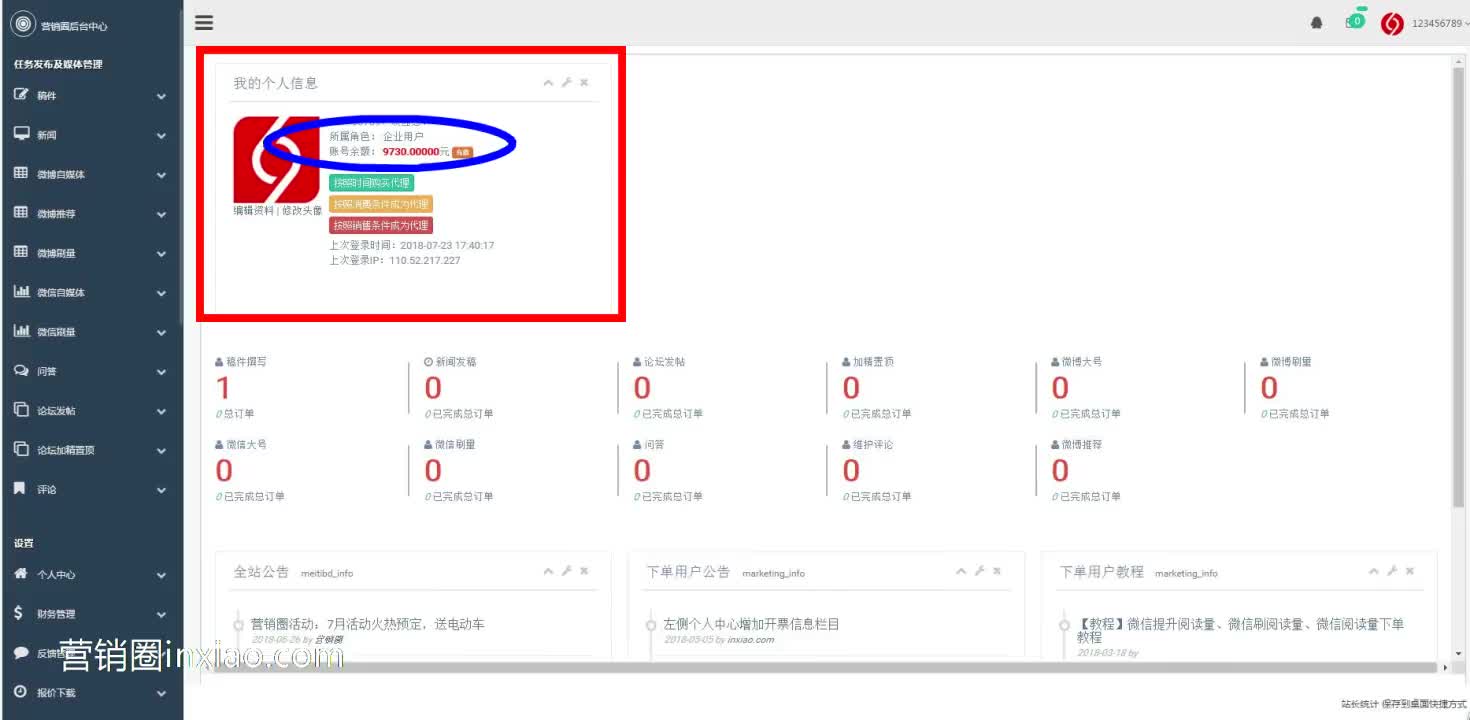
Task: Close the 下单用户教程 panel
Action: [1410, 571]
